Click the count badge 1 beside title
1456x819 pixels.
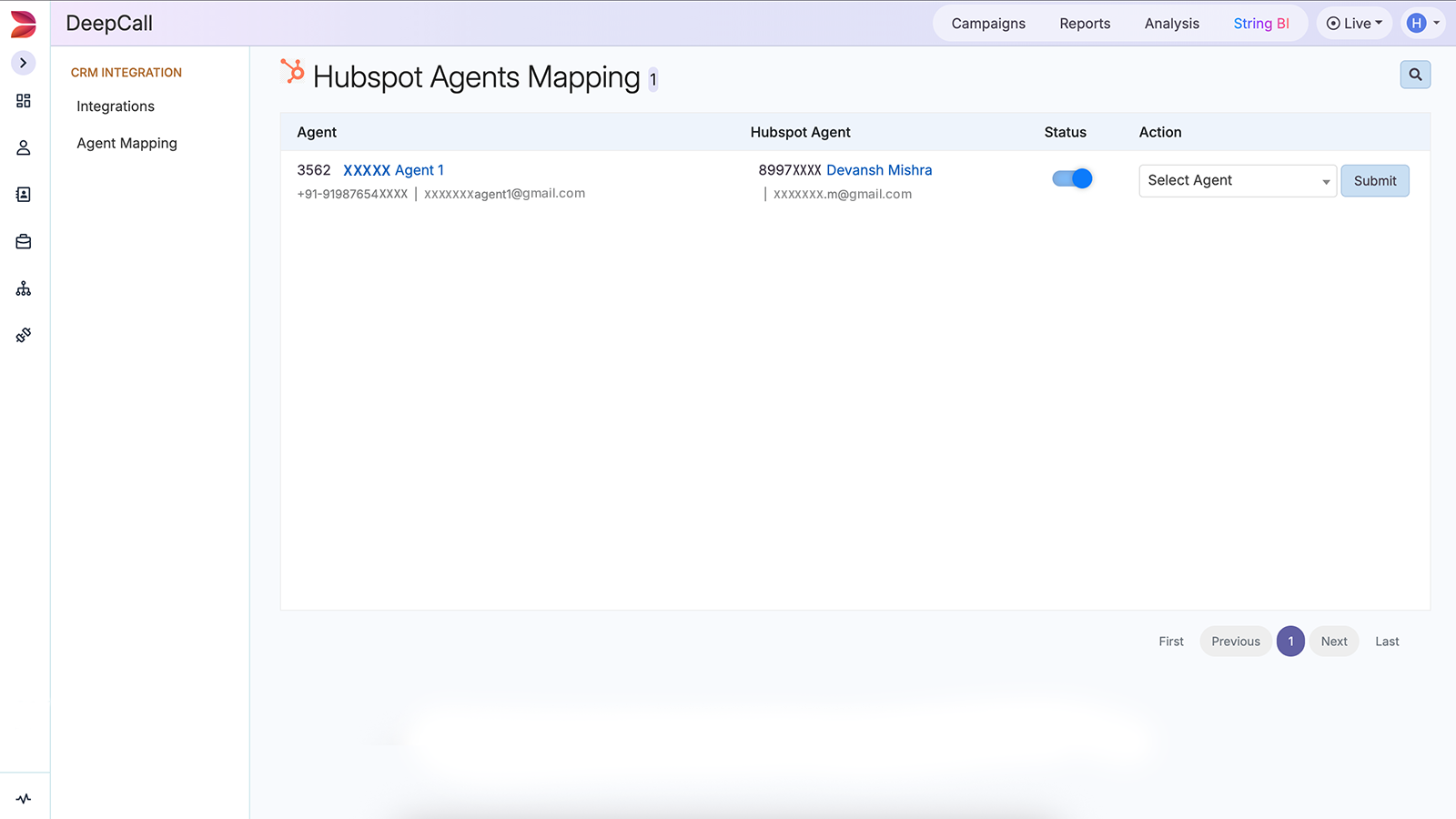point(652,80)
